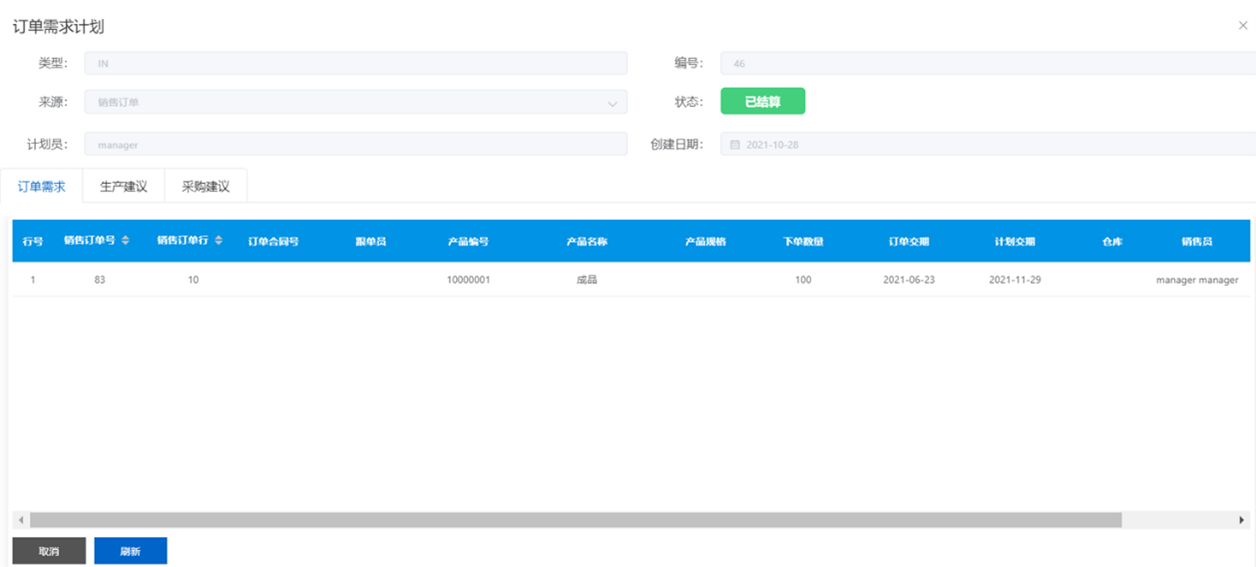Screen dimensions: 1256x567
Task: Click the 跟单员 column header
Action: 371,242
